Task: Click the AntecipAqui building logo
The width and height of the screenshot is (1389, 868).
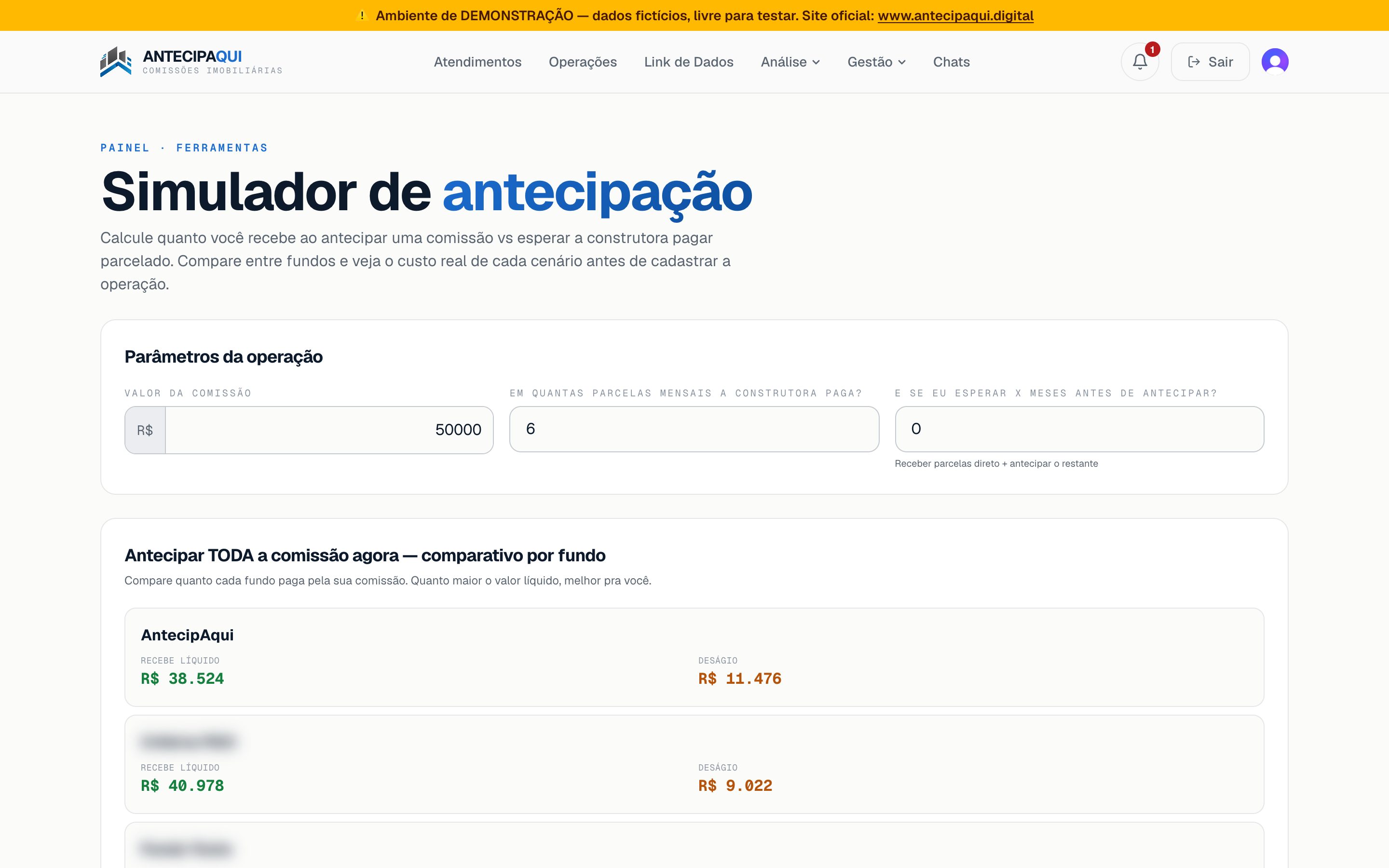Action: click(x=116, y=61)
